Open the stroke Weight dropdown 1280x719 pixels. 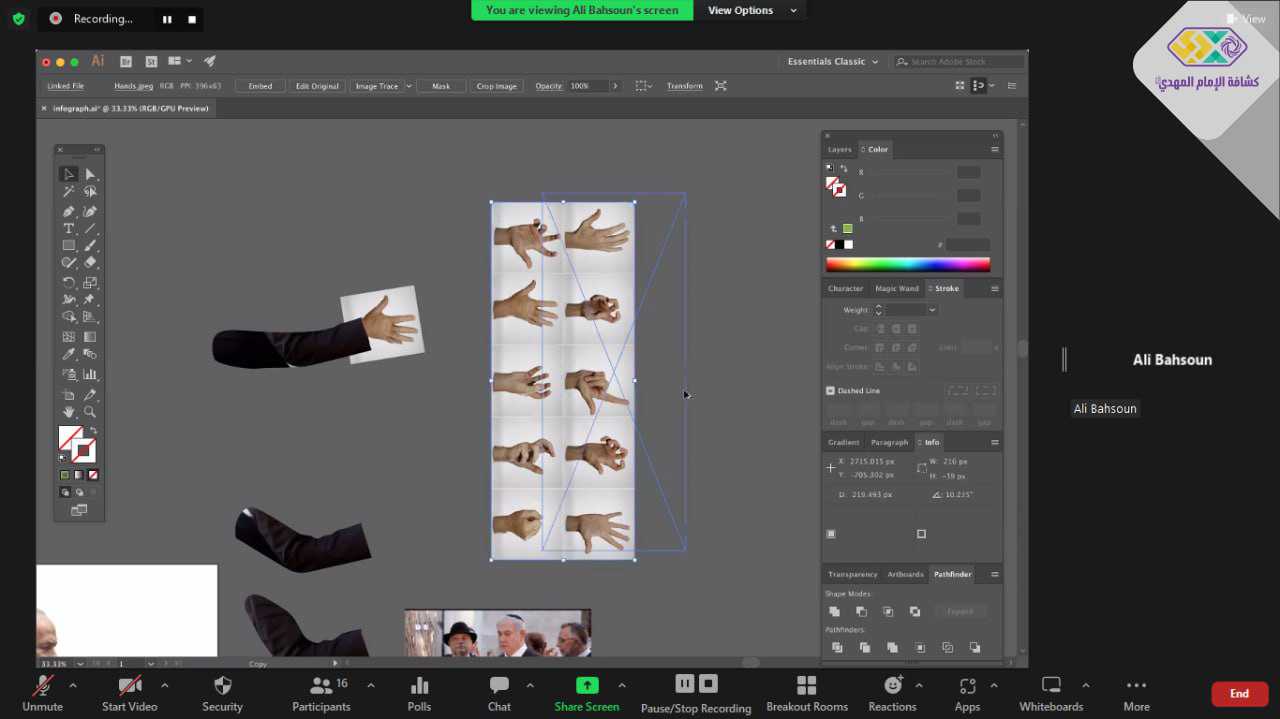point(932,310)
